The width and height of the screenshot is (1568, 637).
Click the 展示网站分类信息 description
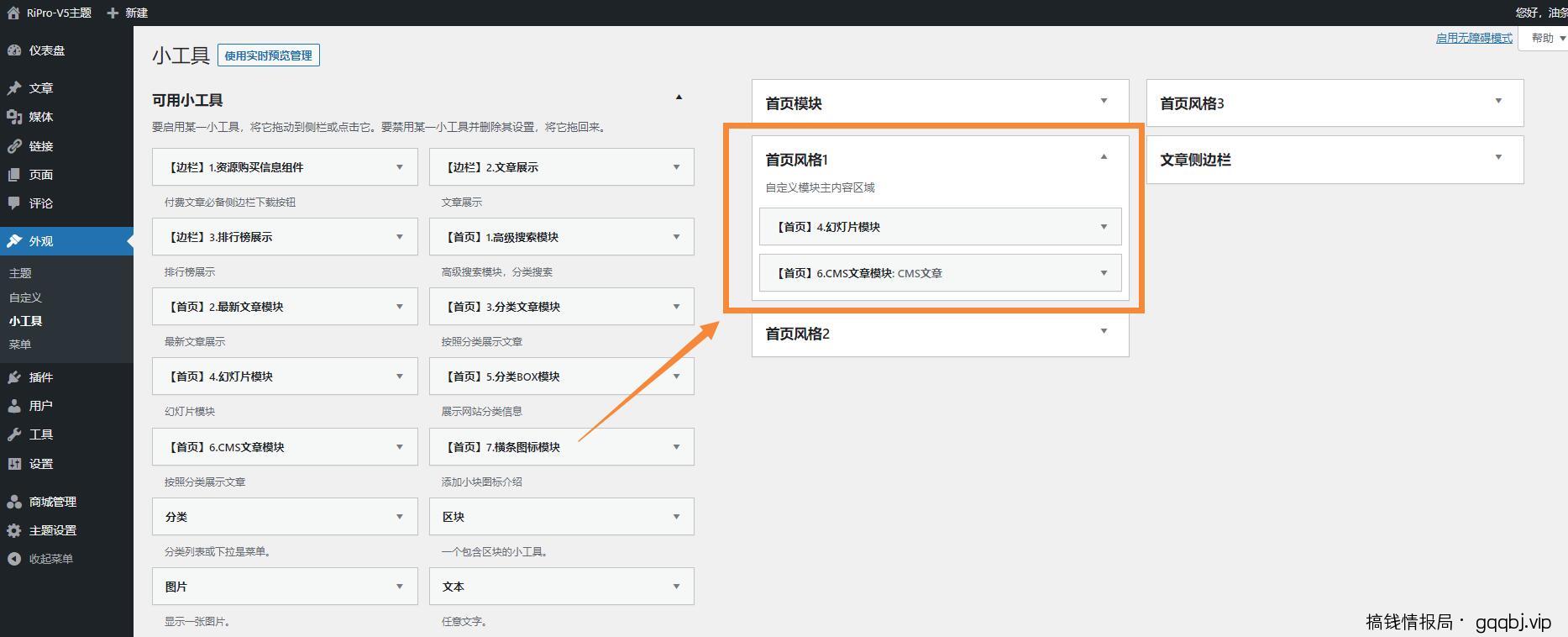(x=482, y=412)
